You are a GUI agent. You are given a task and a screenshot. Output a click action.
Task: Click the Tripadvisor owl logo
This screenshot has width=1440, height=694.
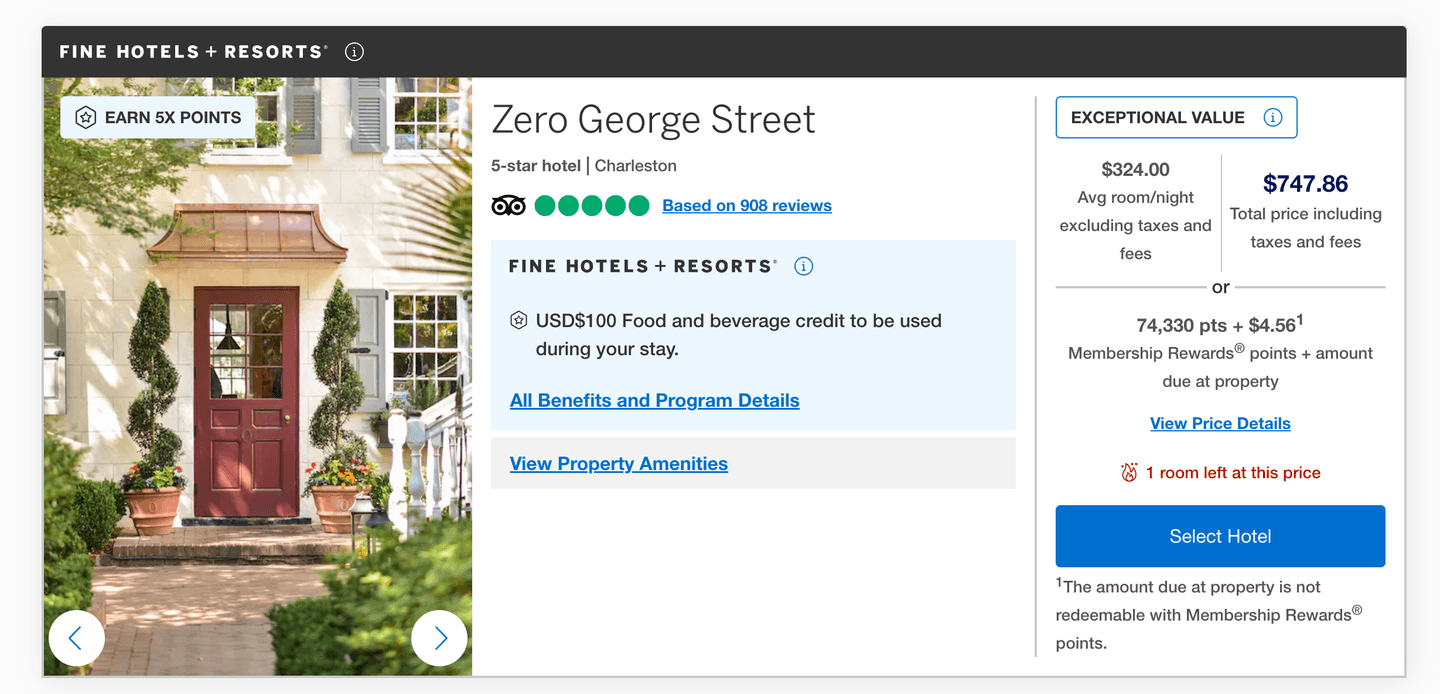click(508, 206)
